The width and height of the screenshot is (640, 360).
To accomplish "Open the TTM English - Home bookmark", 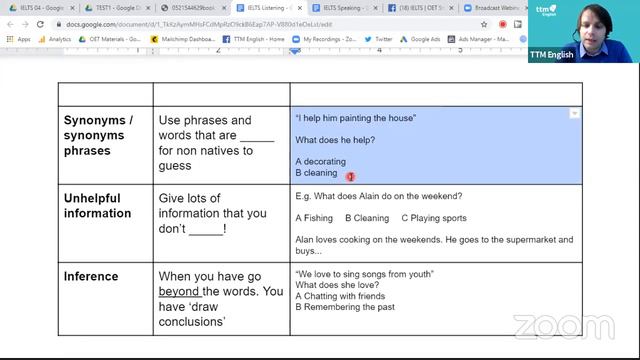I will (253, 39).
